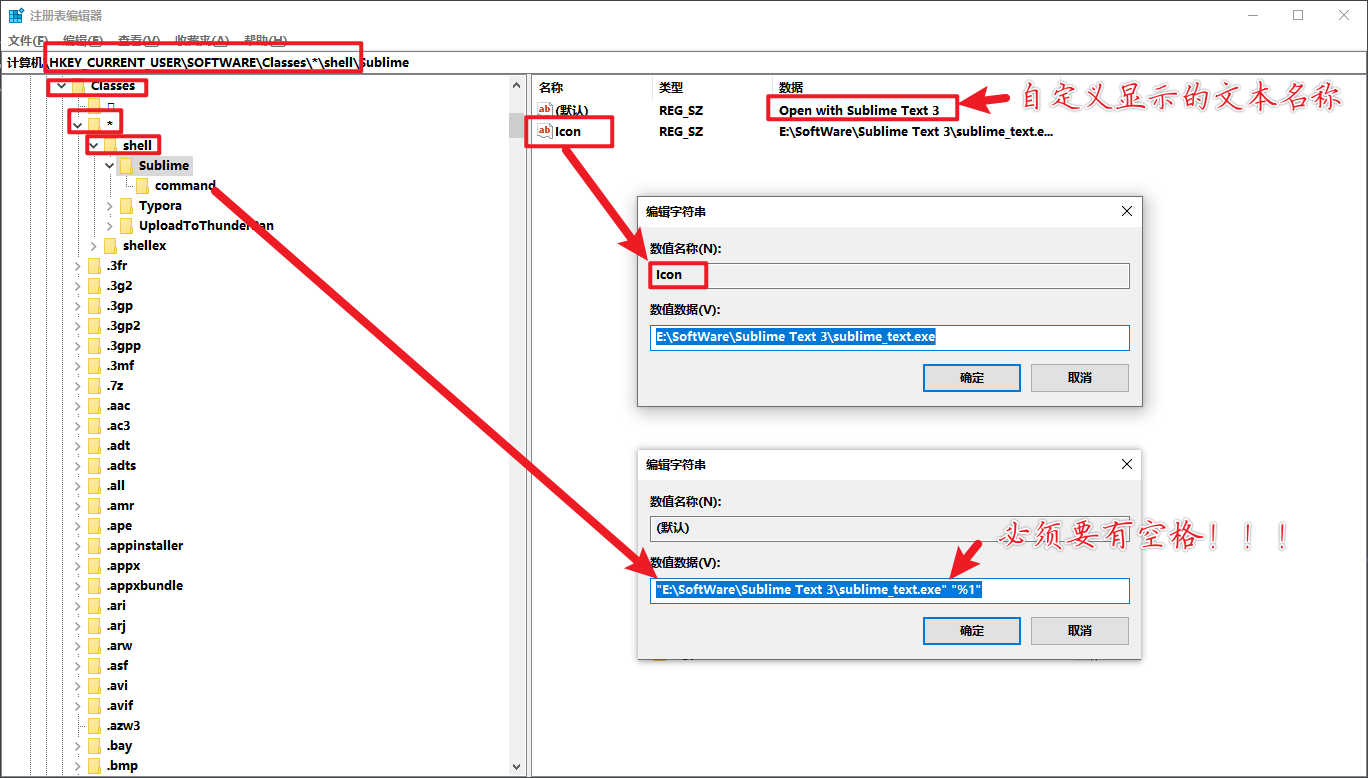Click 确定 in the (默认) edit dialog
Screen dimensions: 1368x778
click(972, 631)
